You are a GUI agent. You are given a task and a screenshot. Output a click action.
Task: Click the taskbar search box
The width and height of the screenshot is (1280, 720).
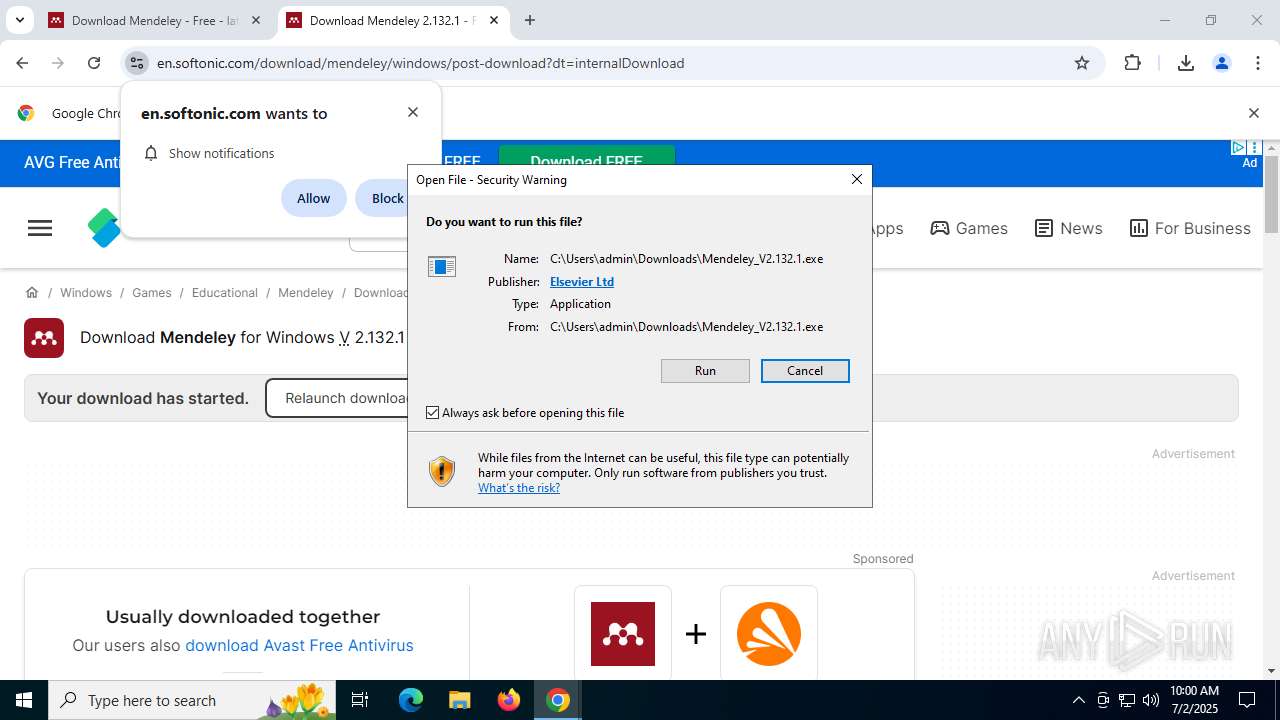point(194,700)
